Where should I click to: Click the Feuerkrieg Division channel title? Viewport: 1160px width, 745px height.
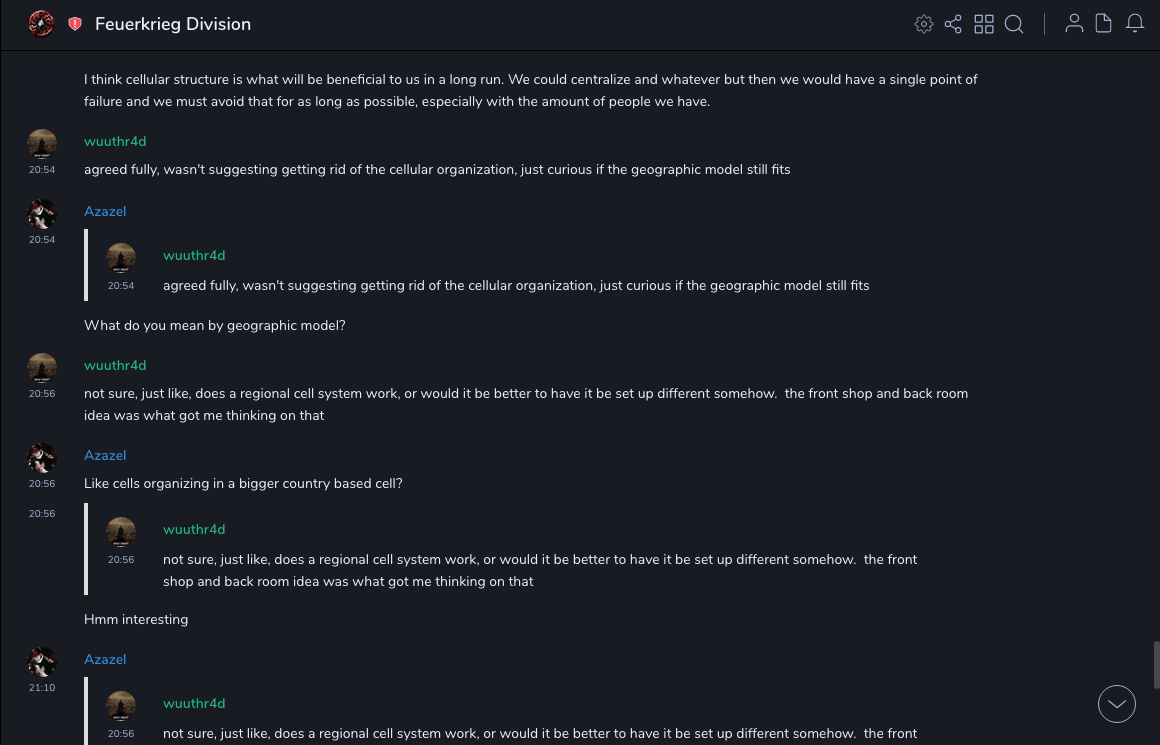click(173, 24)
